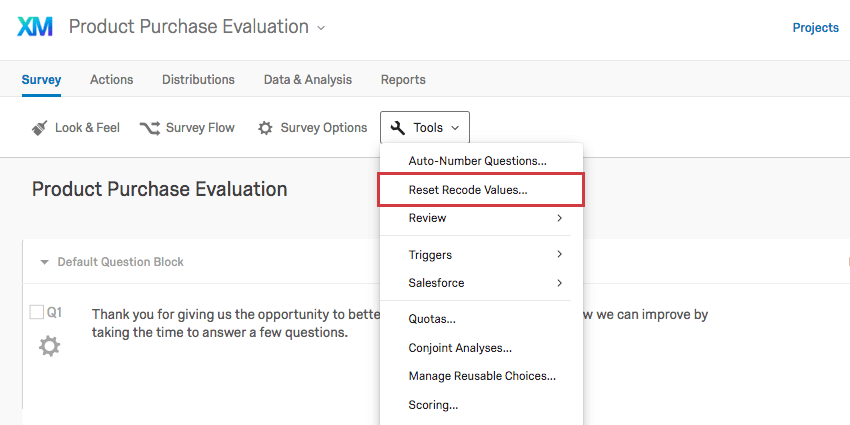Click the XM logo icon
Viewport: 850px width, 425px height.
[36, 27]
